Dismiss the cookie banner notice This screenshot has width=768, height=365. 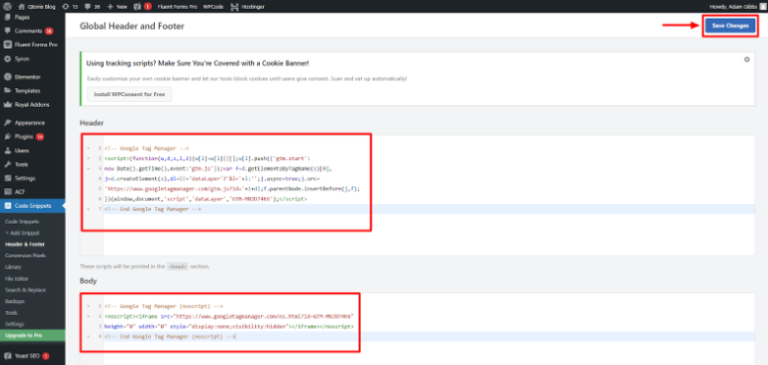[746, 60]
